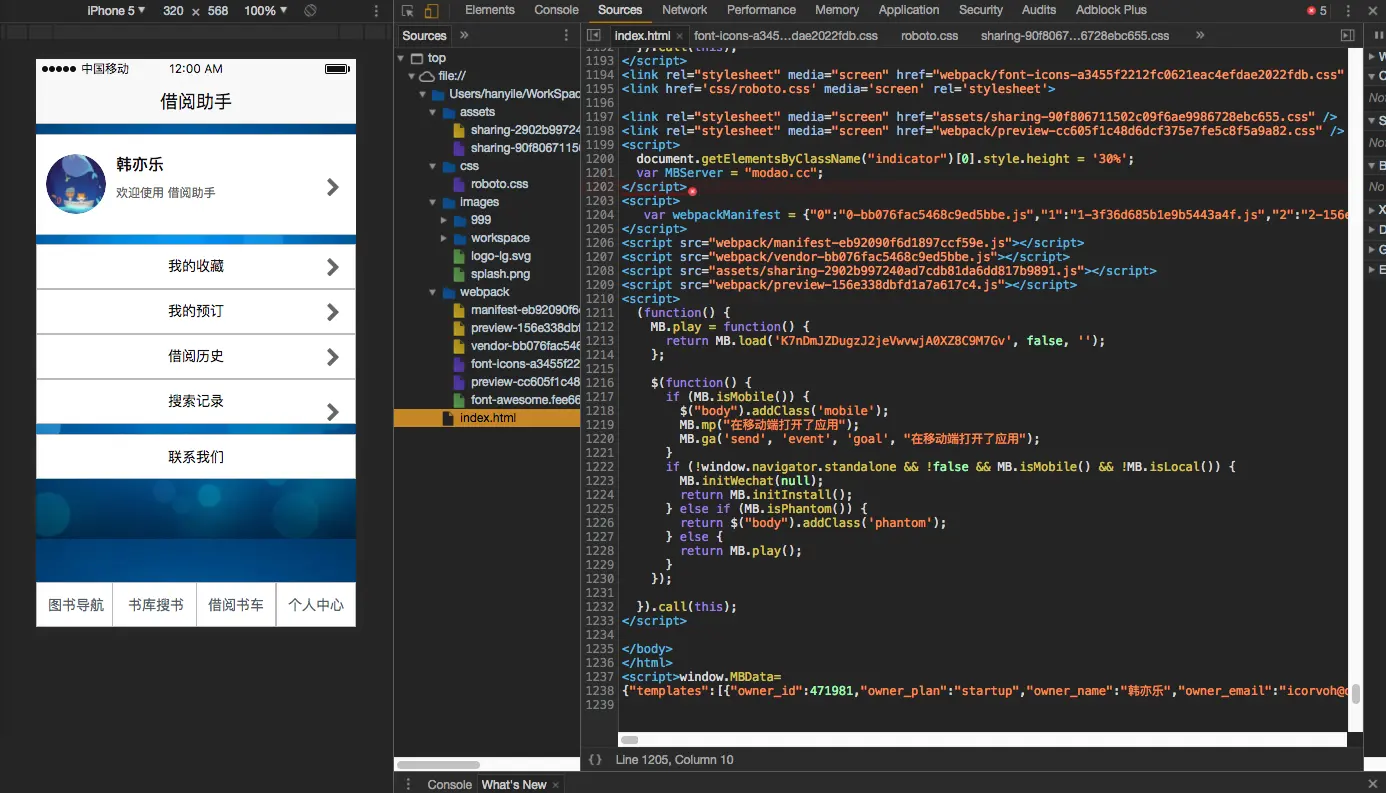Collapse the file:// tree node

click(411, 77)
